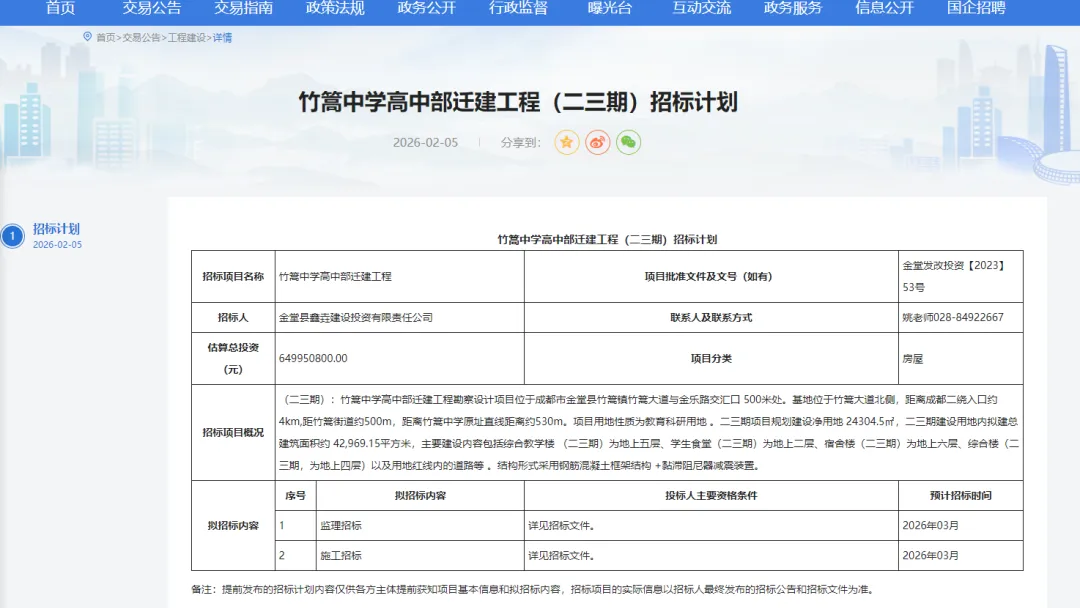Open 信息公开 navigation menu
Image resolution: width=1080 pixels, height=608 pixels.
coord(884,8)
